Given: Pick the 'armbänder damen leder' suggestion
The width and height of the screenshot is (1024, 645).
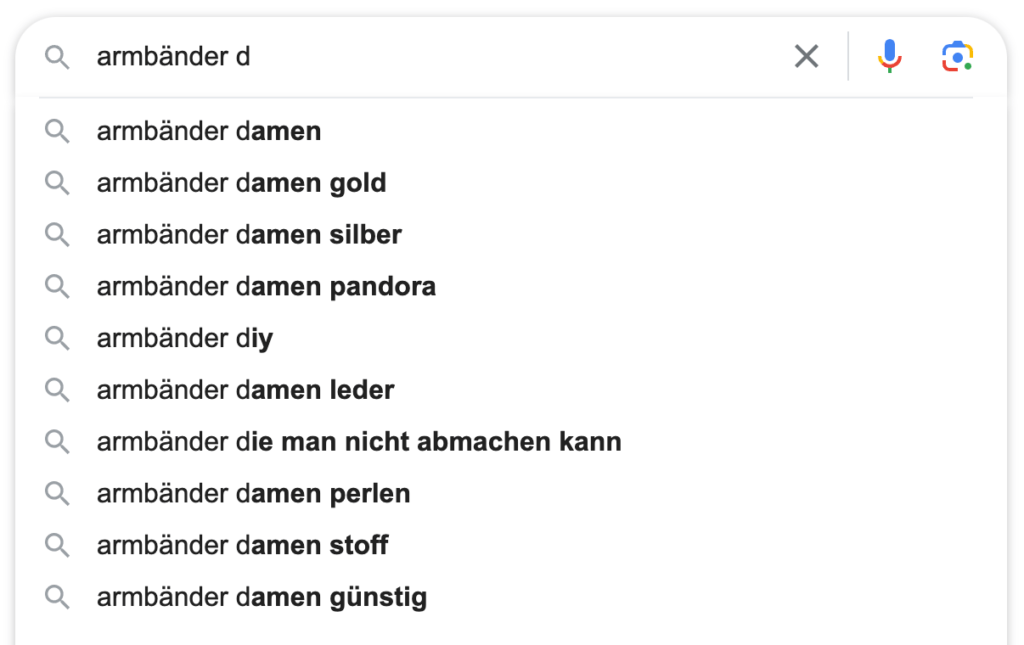Looking at the screenshot, I should [511, 390].
